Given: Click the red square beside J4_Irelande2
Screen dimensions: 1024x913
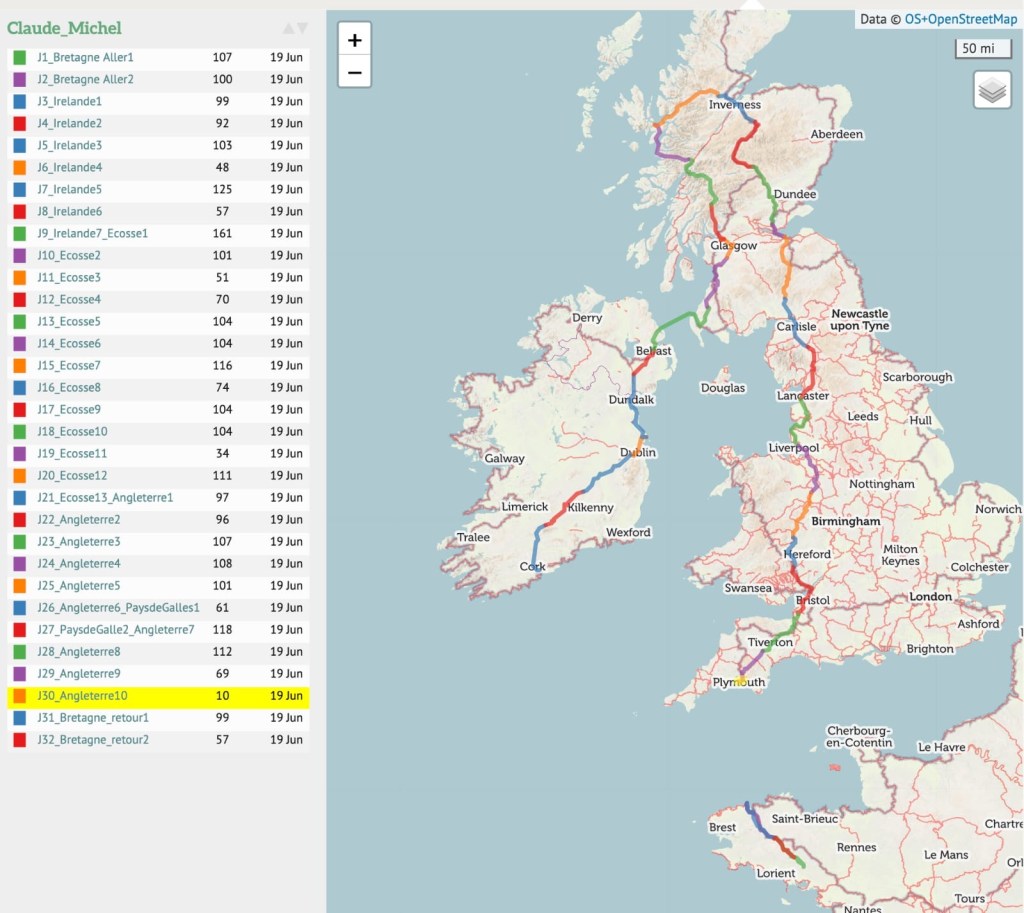Looking at the screenshot, I should 20,124.
